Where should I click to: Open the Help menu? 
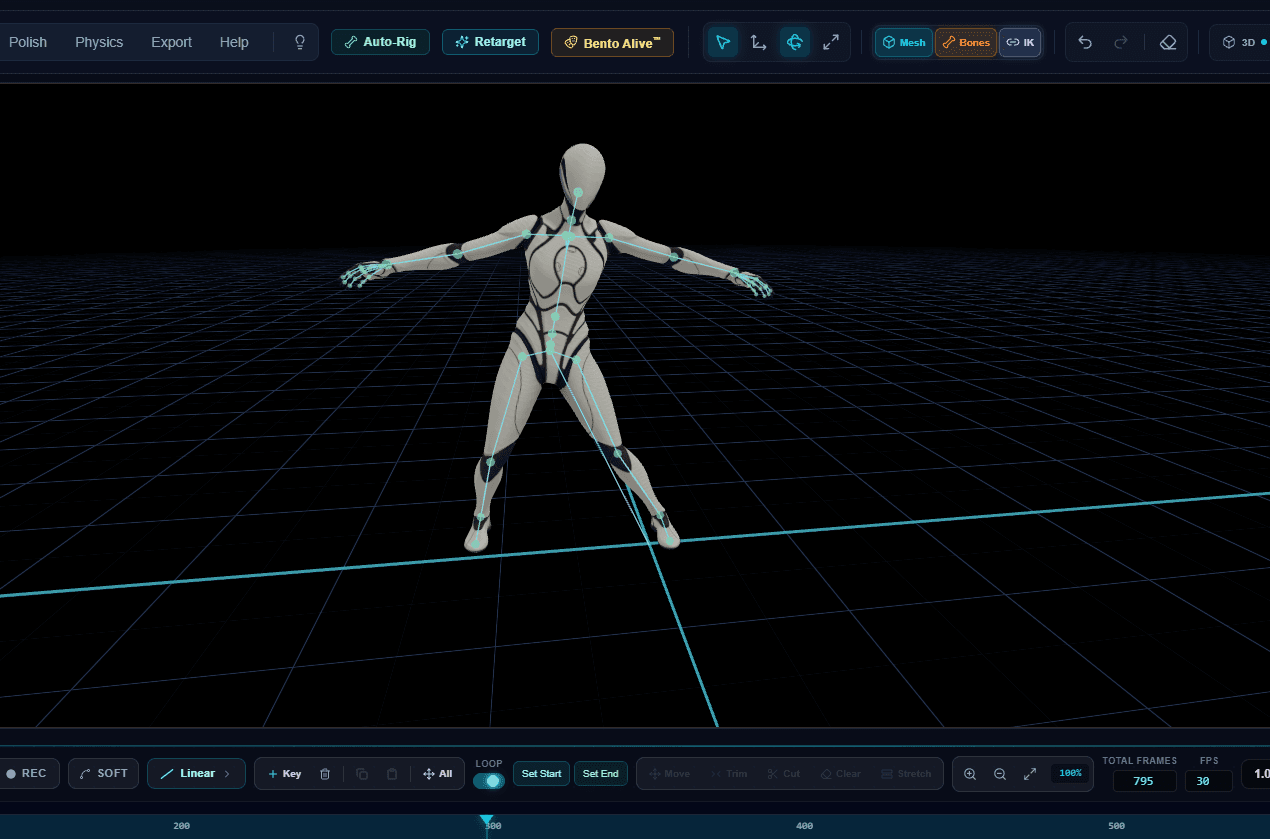click(x=234, y=42)
